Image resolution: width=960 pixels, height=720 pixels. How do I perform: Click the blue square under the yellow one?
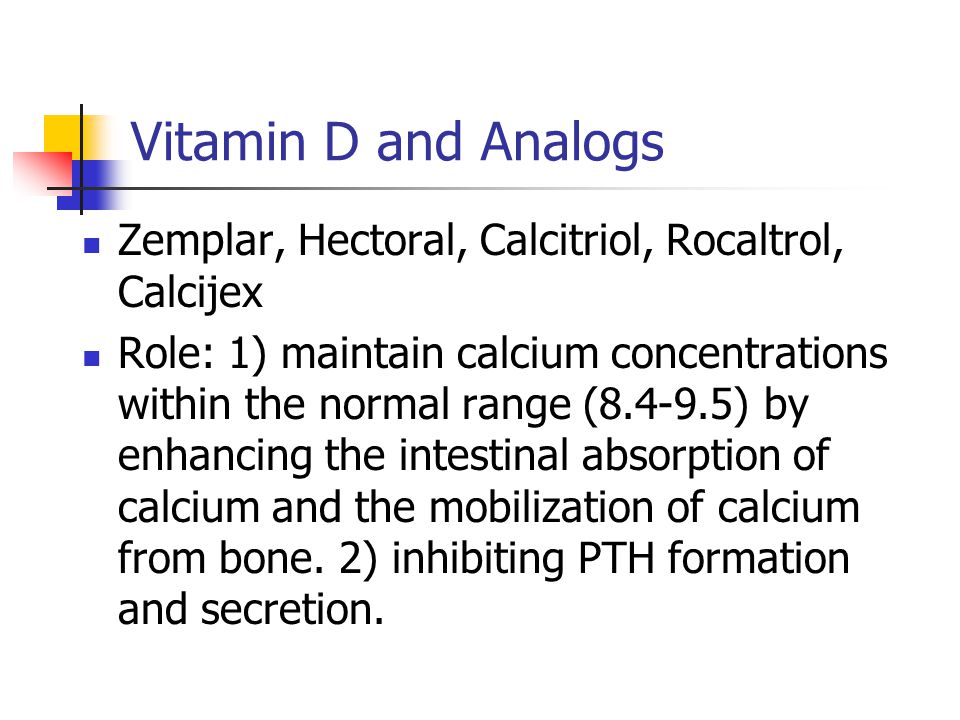coord(92,185)
